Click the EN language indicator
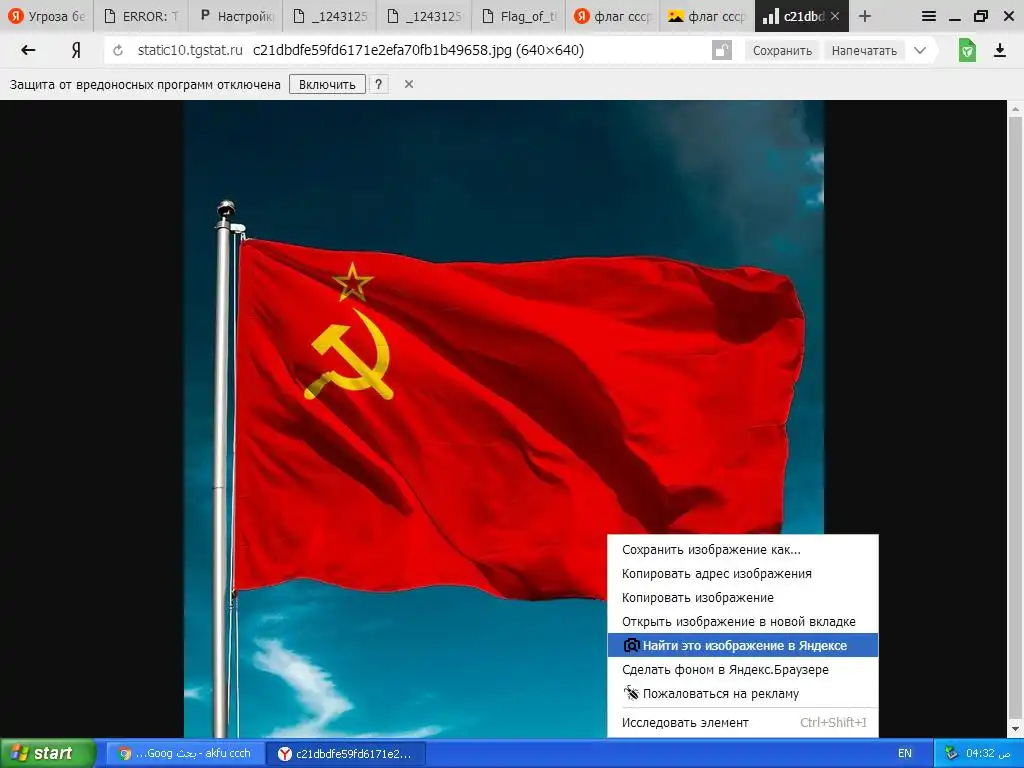The image size is (1024, 768). tap(904, 754)
